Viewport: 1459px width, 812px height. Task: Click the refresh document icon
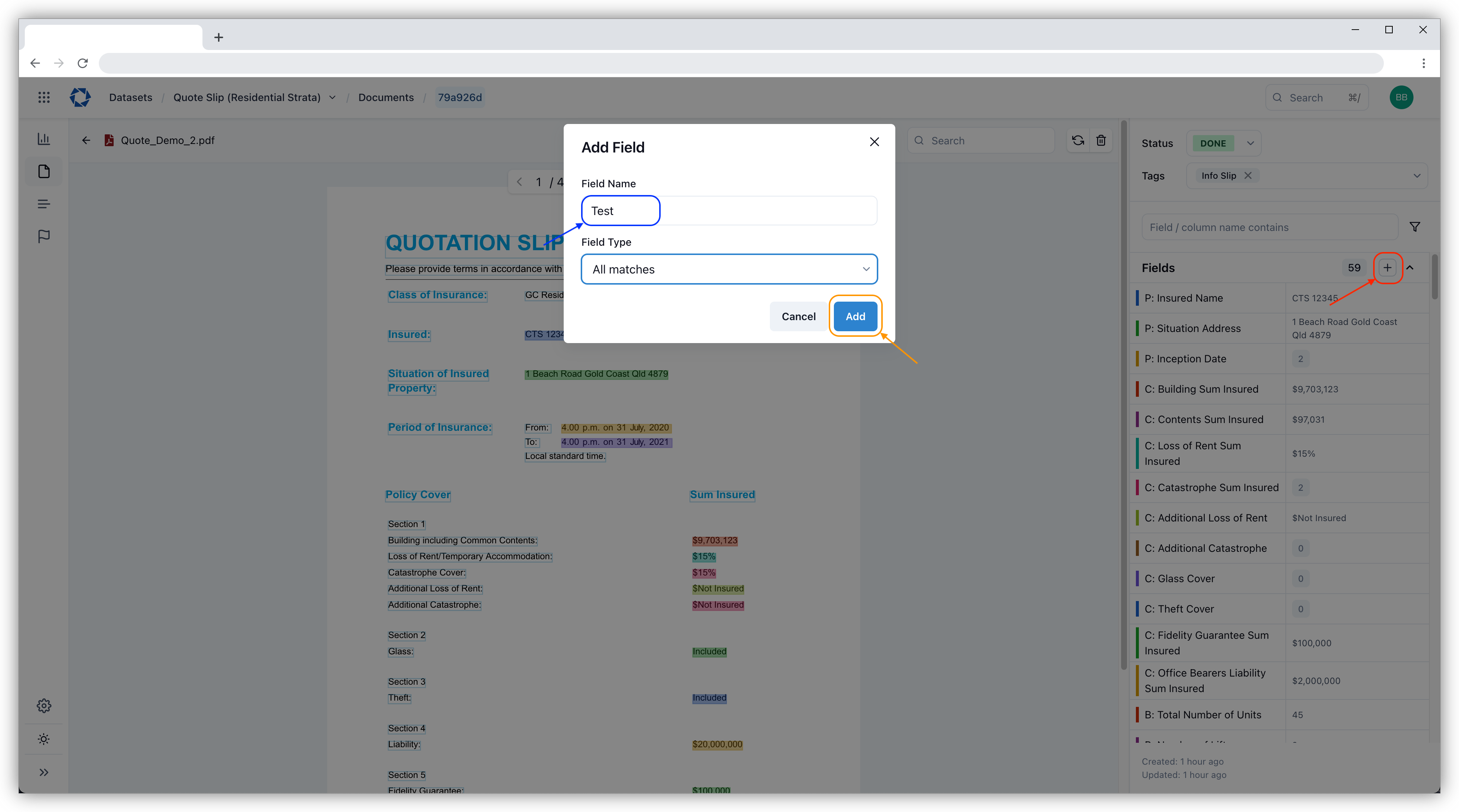click(x=1078, y=140)
